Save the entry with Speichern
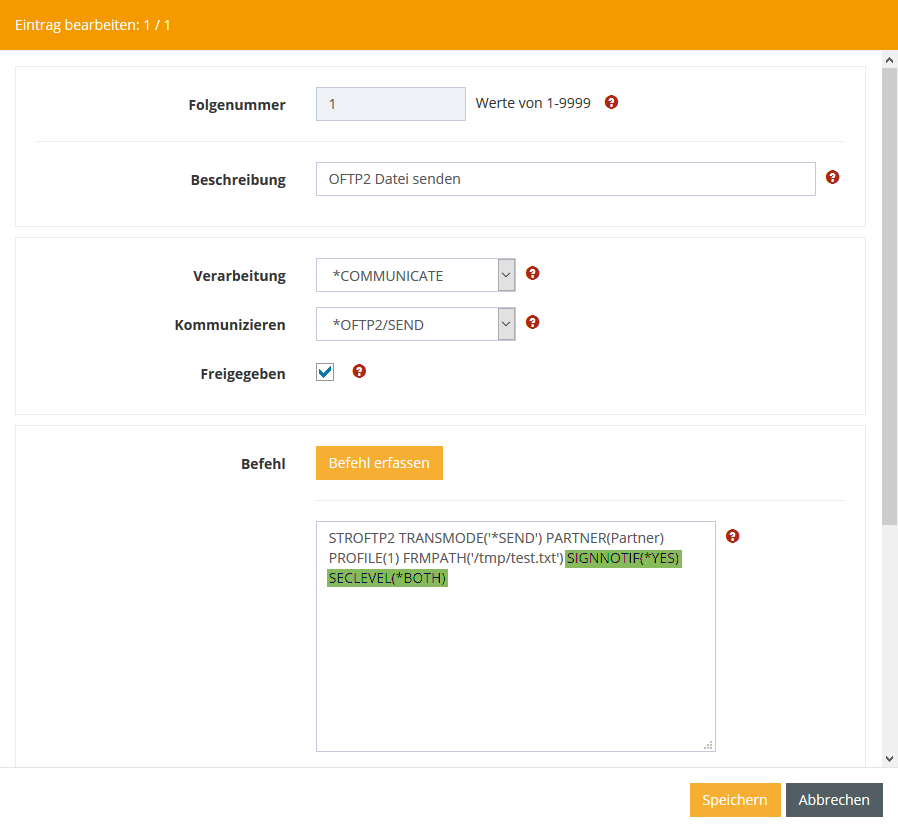This screenshot has width=898, height=832. (734, 800)
